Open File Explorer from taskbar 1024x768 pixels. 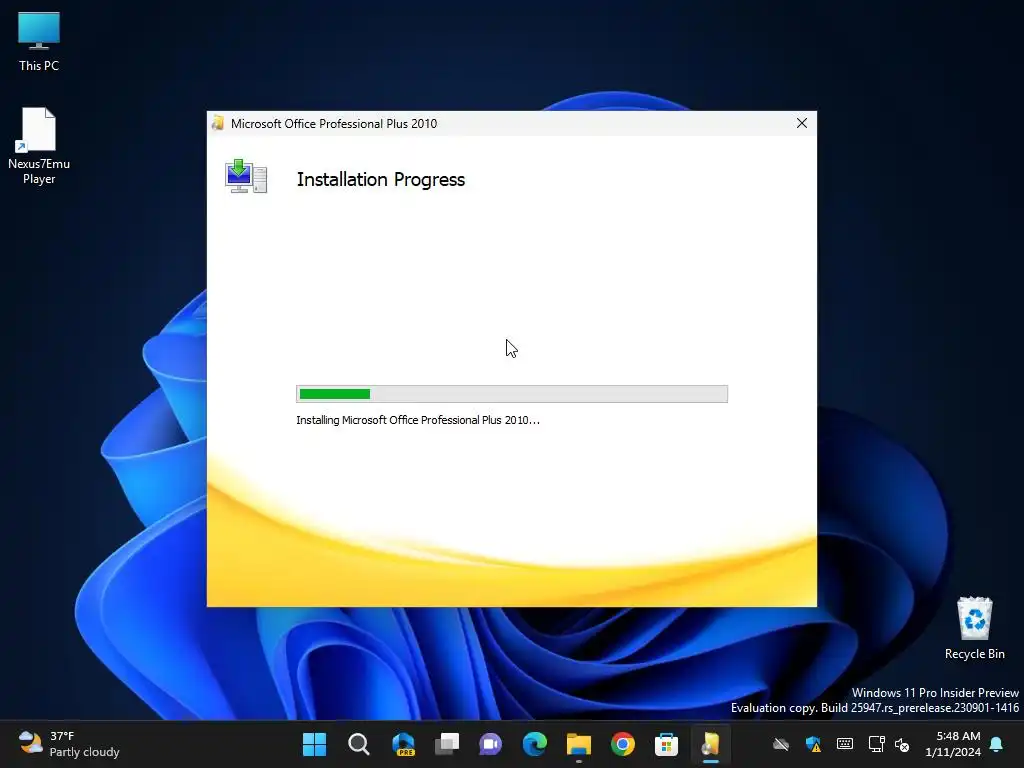click(579, 744)
